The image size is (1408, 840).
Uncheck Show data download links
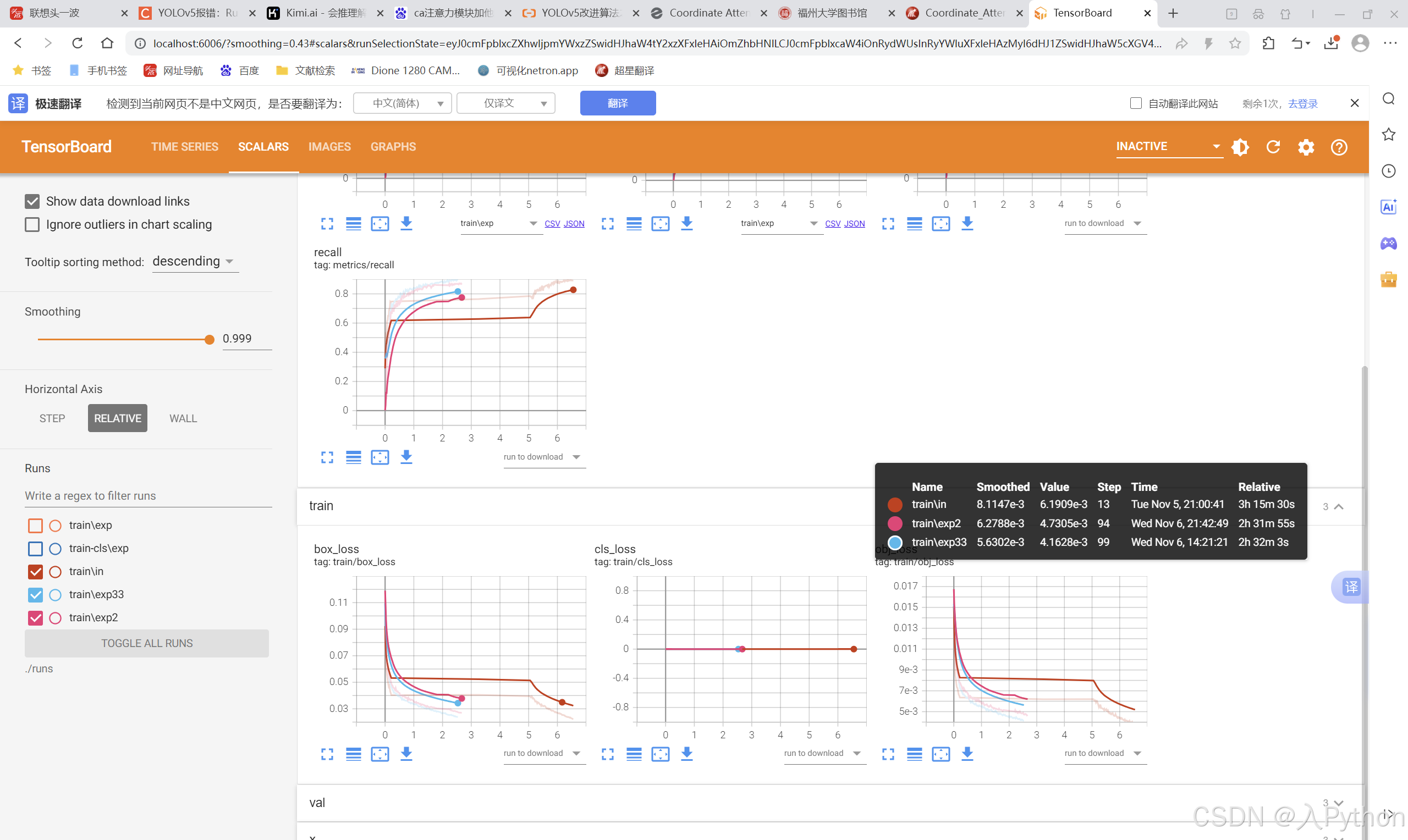pos(32,201)
